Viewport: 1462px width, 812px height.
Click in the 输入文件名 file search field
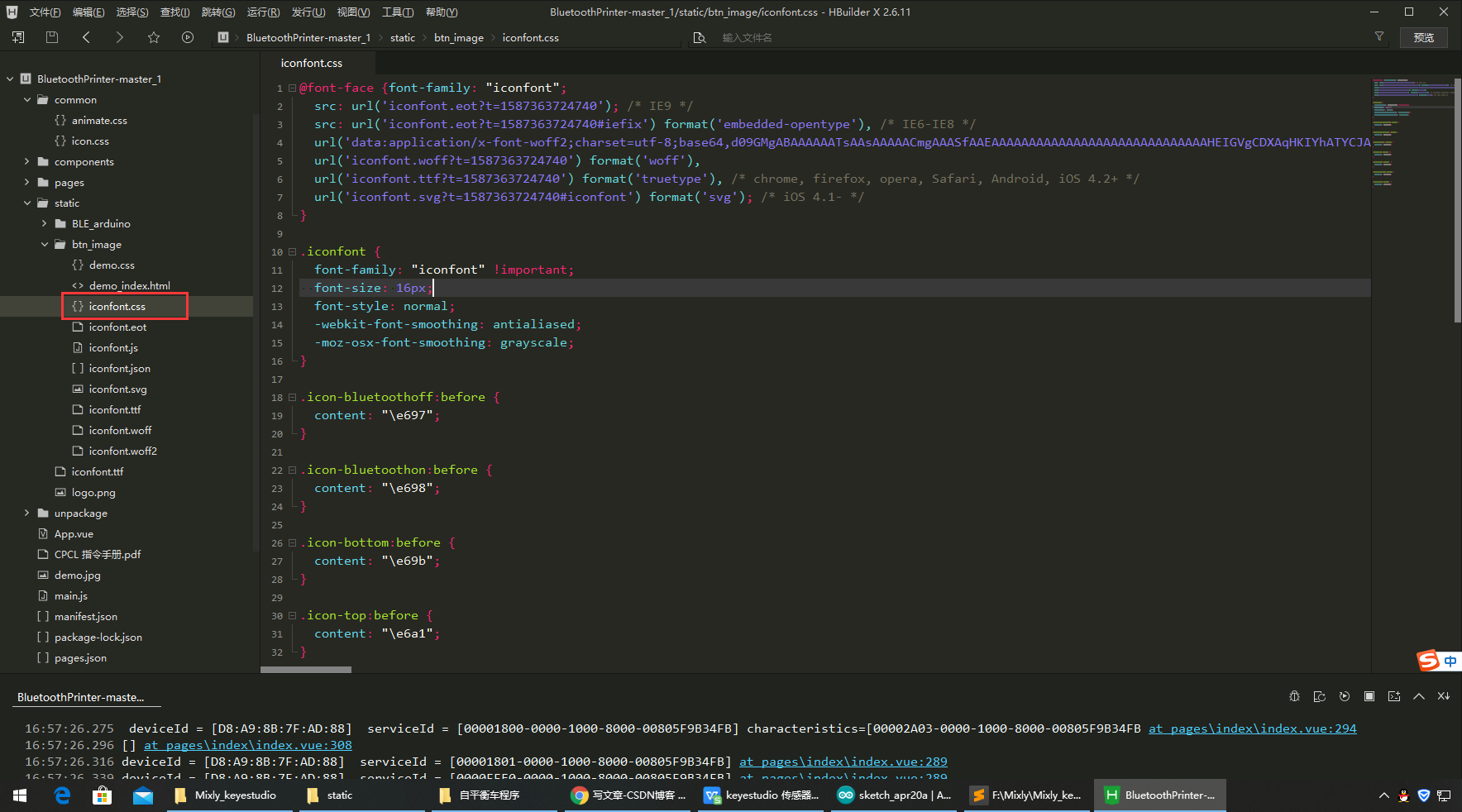[x=1034, y=37]
